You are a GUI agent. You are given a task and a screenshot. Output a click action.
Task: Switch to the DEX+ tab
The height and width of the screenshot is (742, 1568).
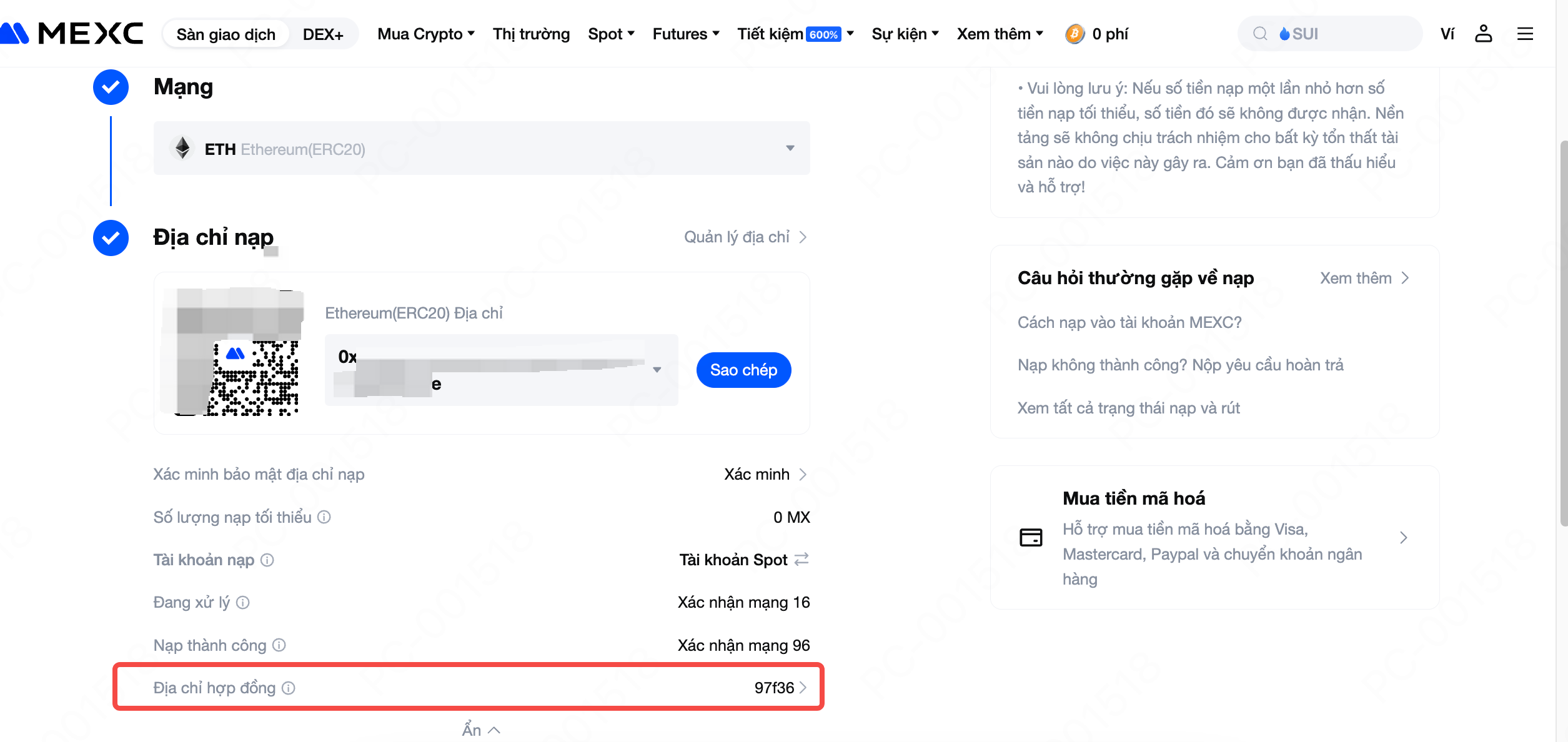(323, 34)
